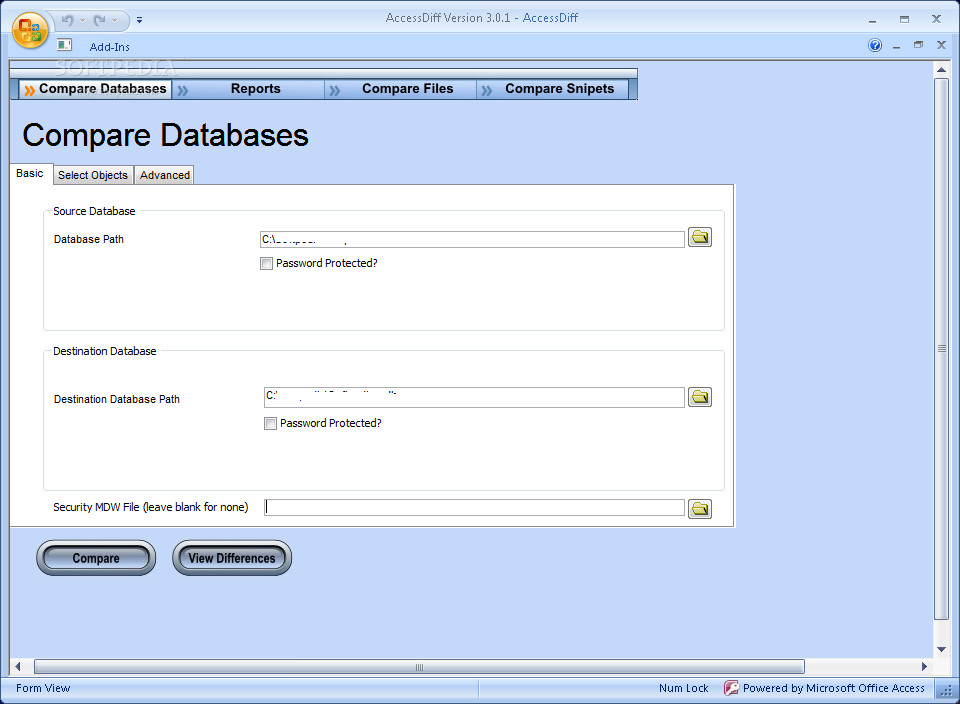Click the vertical scrollbar thumb

click(x=941, y=349)
